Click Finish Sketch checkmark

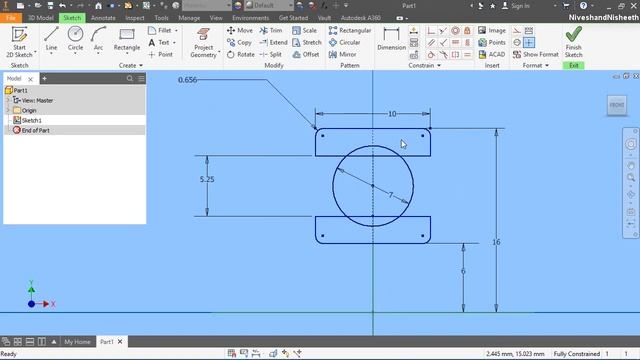tap(573, 34)
